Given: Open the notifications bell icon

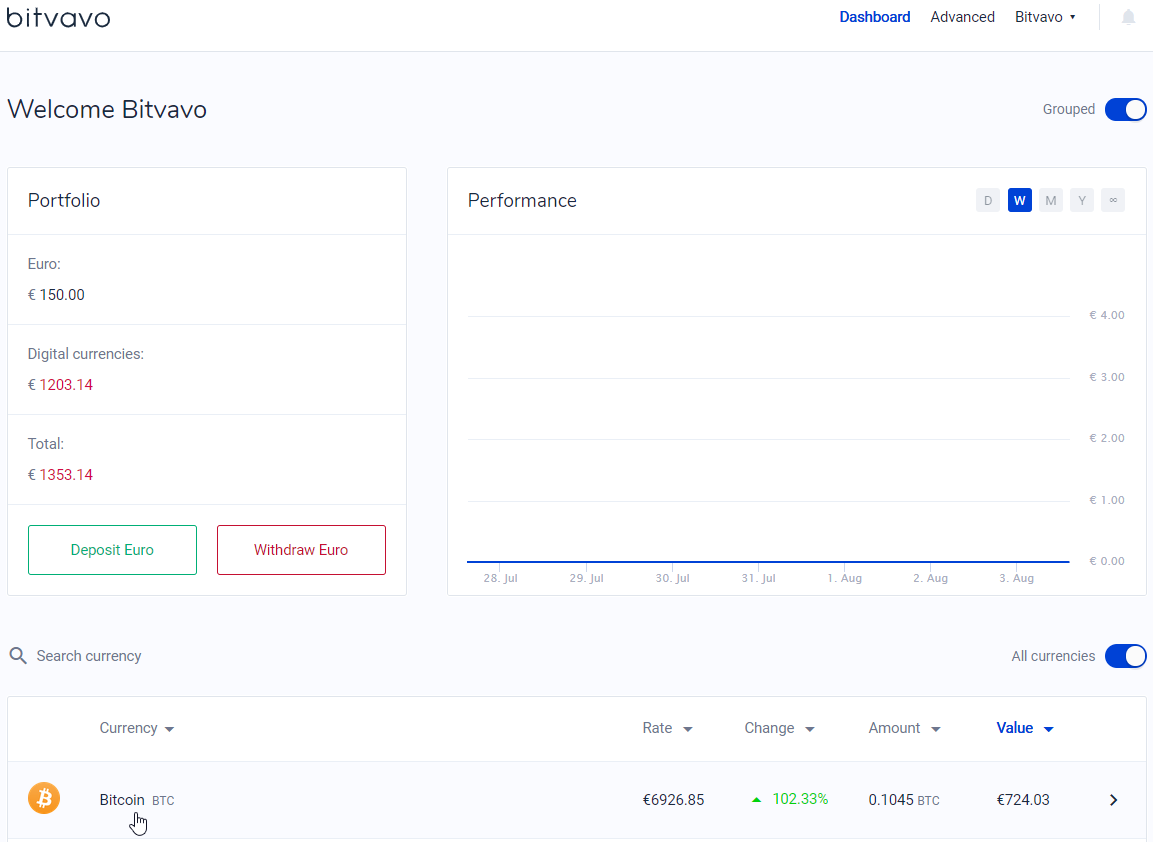Looking at the screenshot, I should coord(1128,17).
